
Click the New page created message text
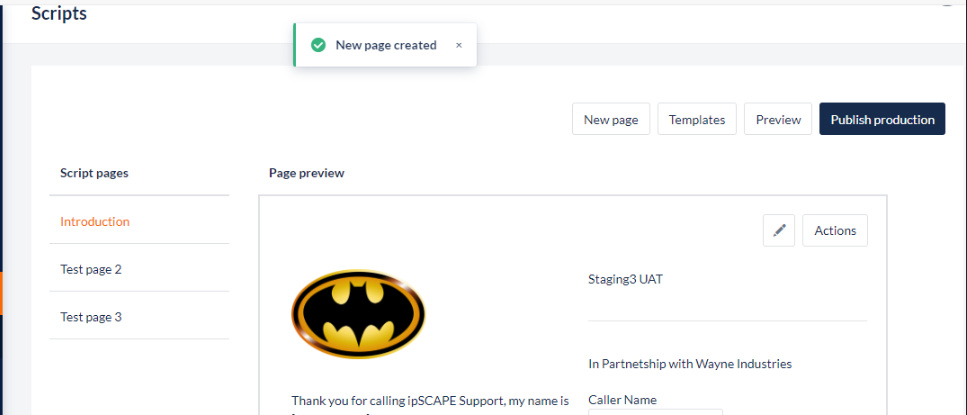386,45
